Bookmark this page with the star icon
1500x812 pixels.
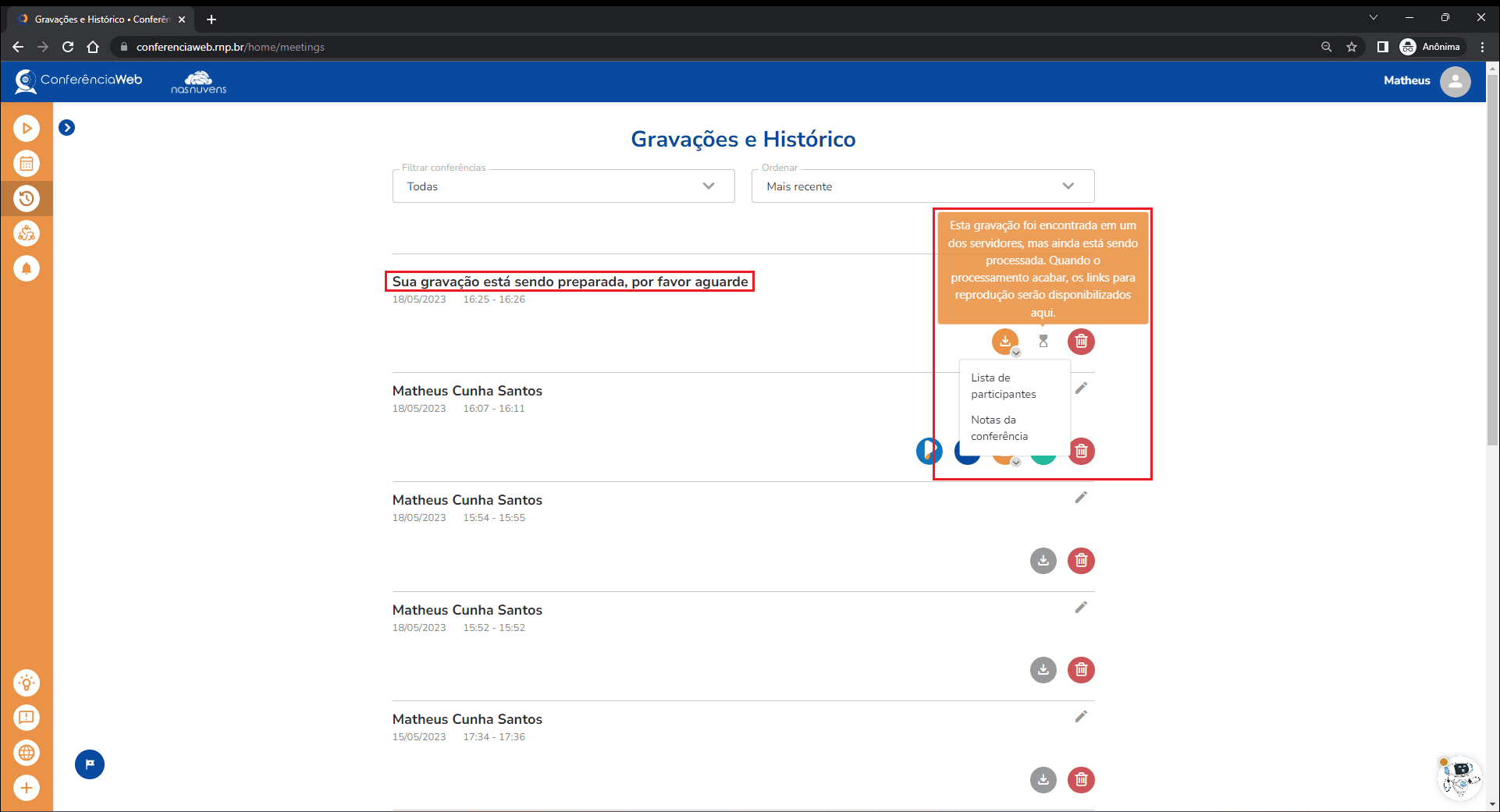coord(1352,47)
